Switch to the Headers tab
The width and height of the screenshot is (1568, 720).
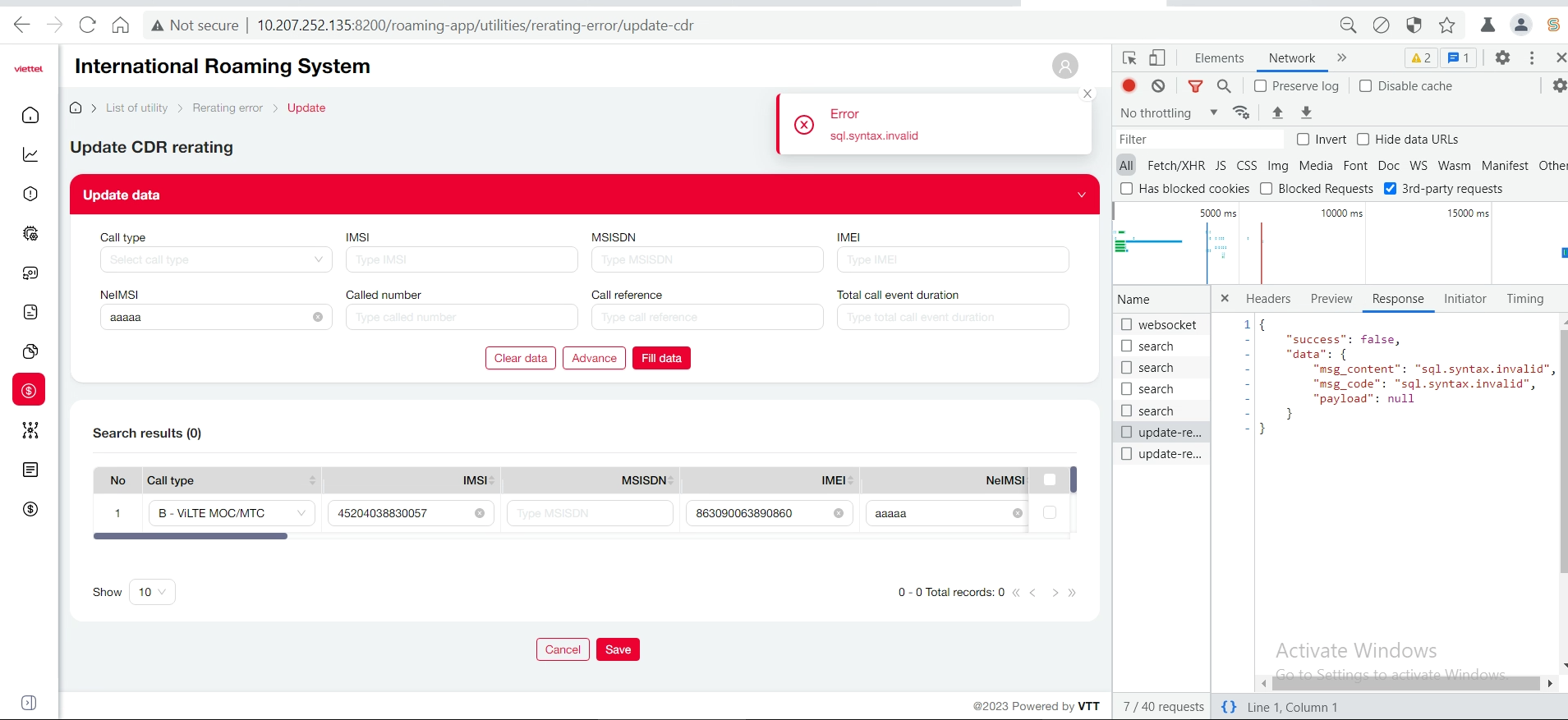tap(1267, 299)
